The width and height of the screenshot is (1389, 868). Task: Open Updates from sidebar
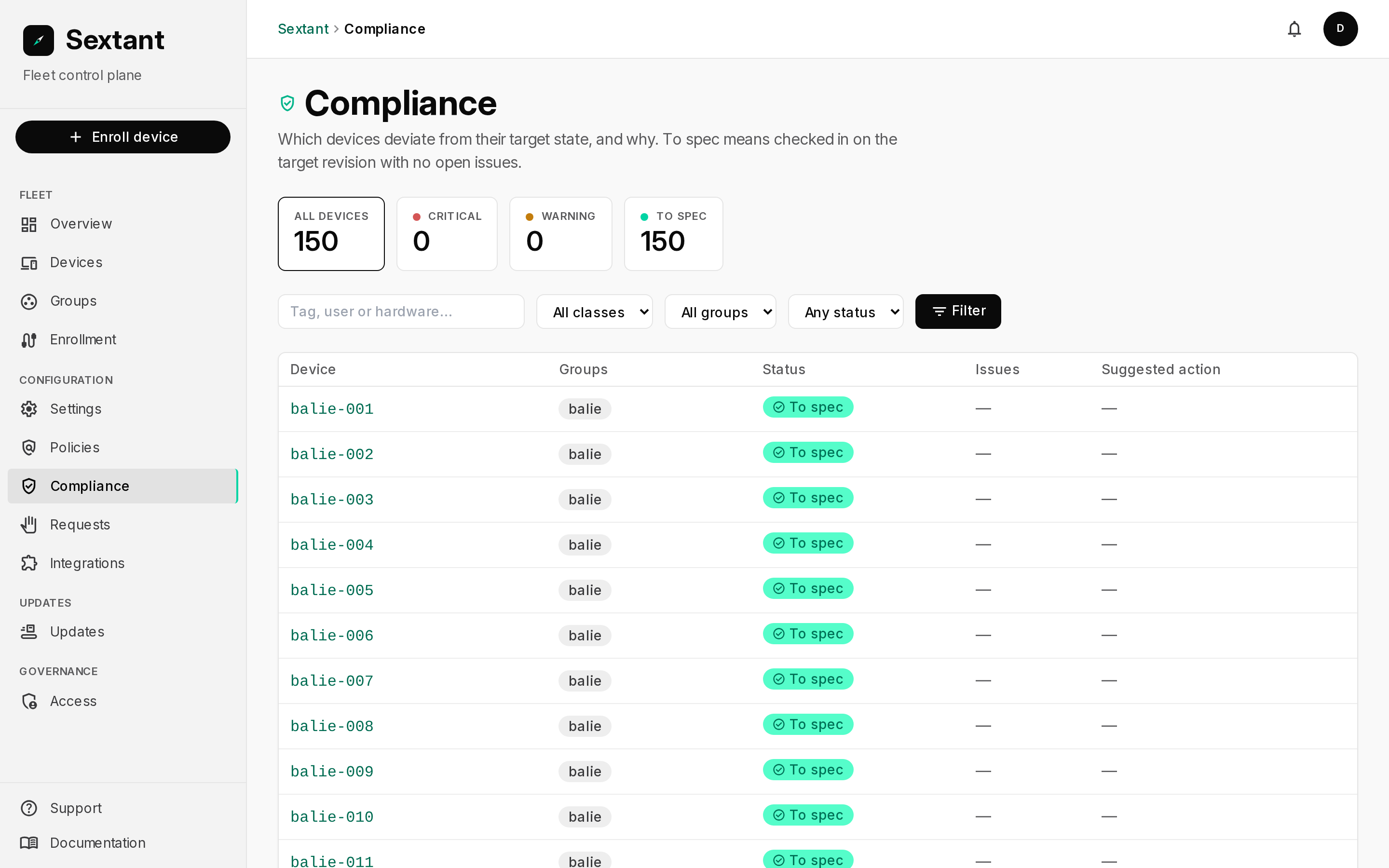(123, 632)
